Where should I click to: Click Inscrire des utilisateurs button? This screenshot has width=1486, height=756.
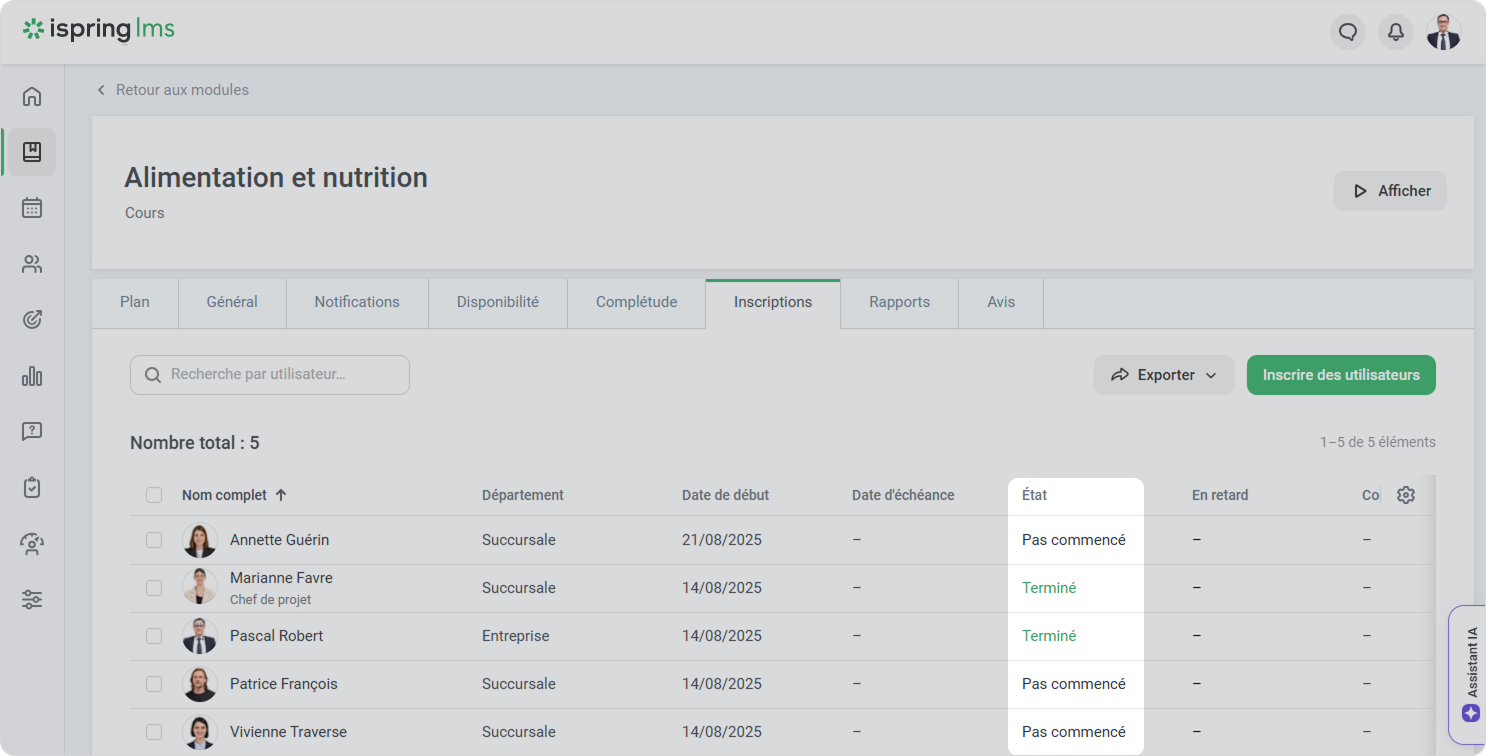(x=1340, y=375)
